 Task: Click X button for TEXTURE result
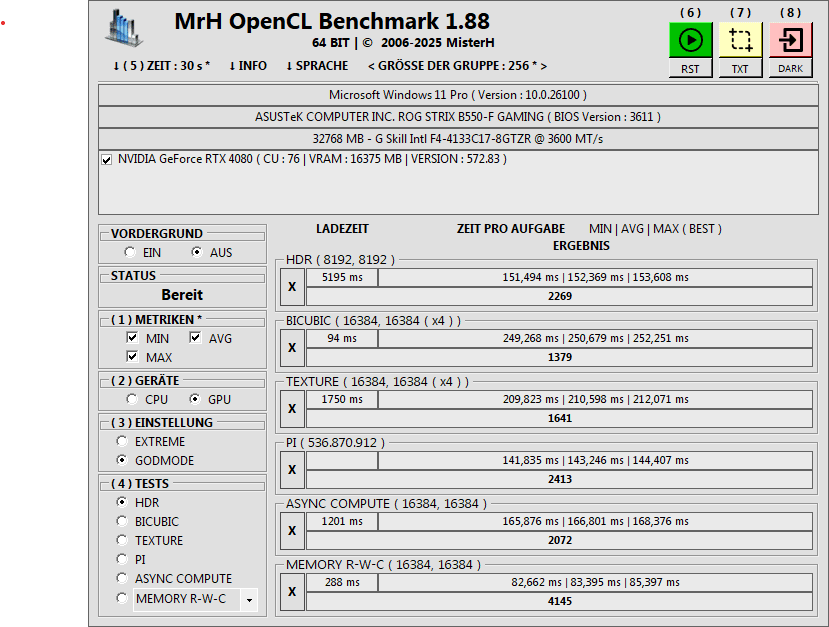click(292, 409)
